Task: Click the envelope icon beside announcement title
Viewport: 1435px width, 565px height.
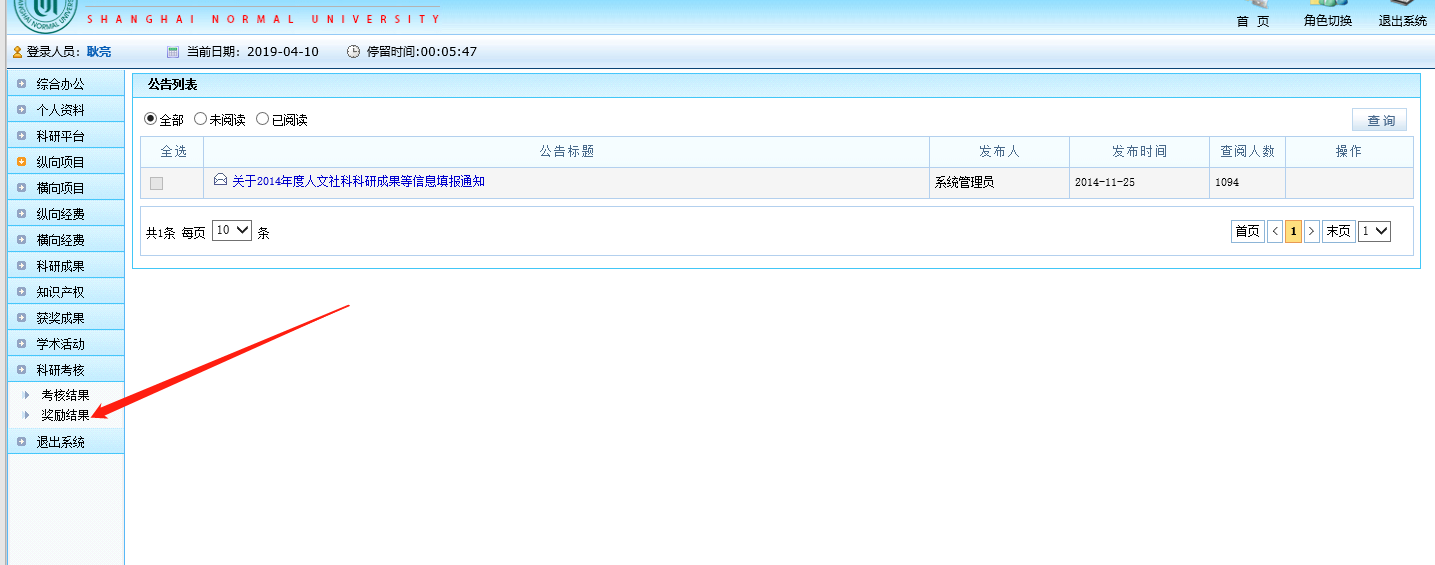Action: point(220,180)
